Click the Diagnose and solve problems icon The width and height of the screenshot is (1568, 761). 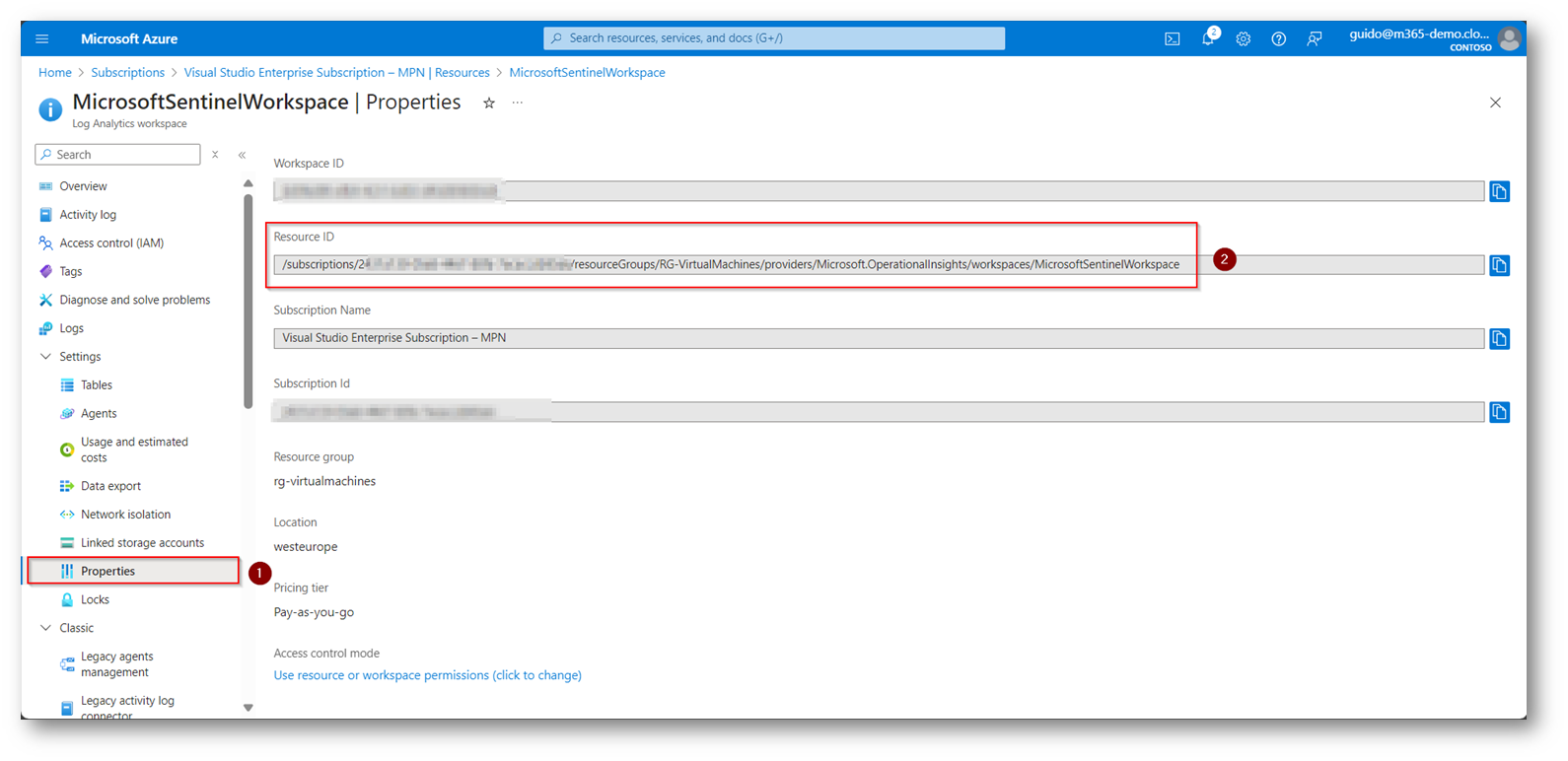45,300
